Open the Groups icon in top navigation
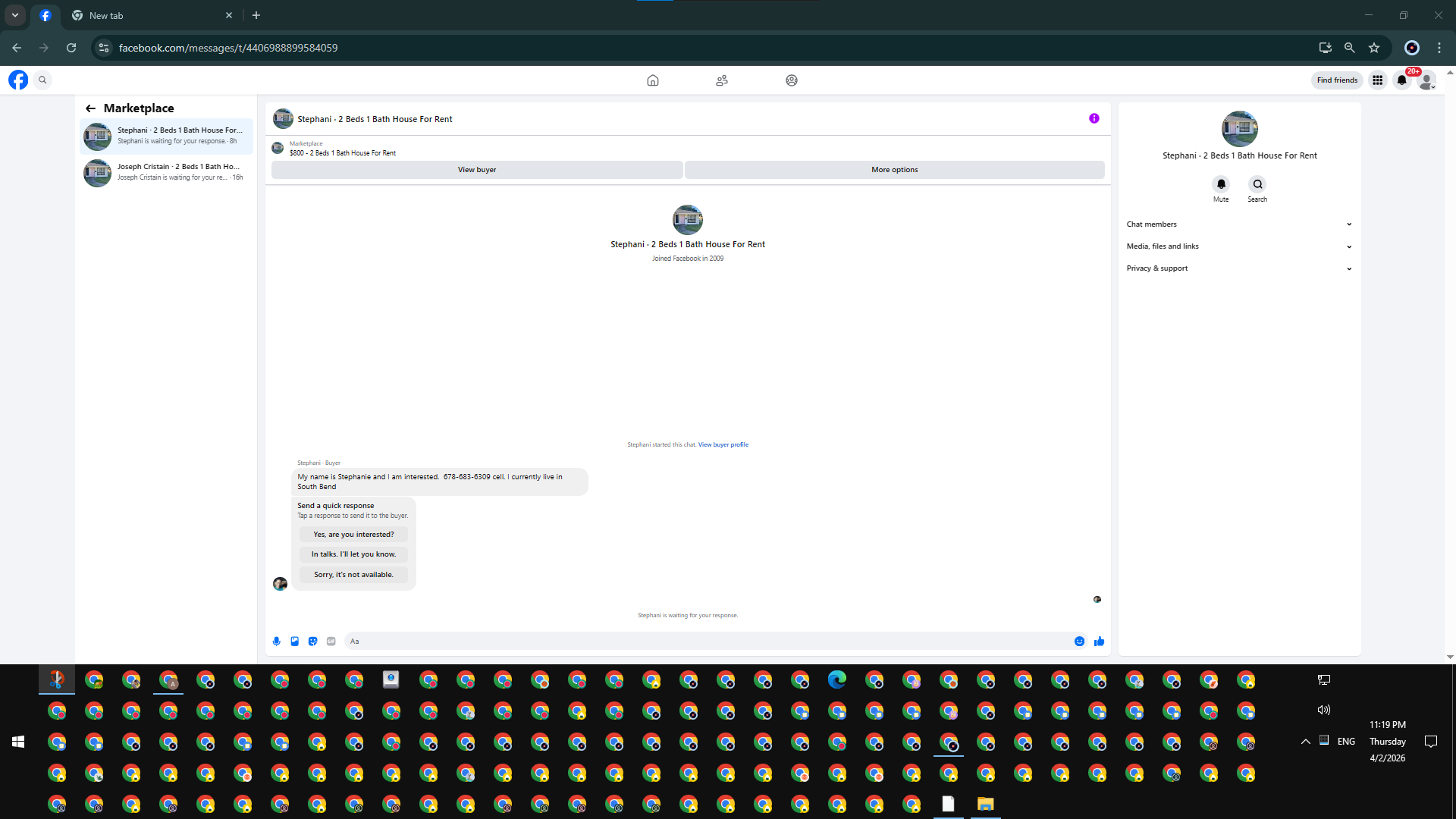The height and width of the screenshot is (819, 1456). tap(792, 80)
